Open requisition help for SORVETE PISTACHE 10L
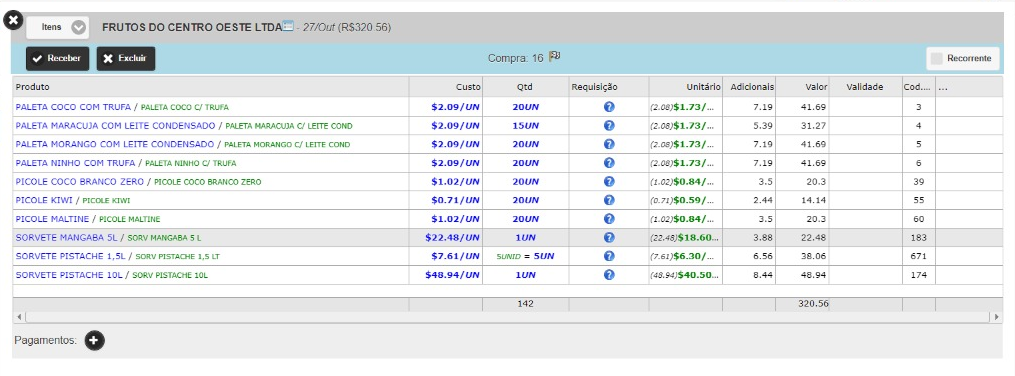 tap(609, 275)
